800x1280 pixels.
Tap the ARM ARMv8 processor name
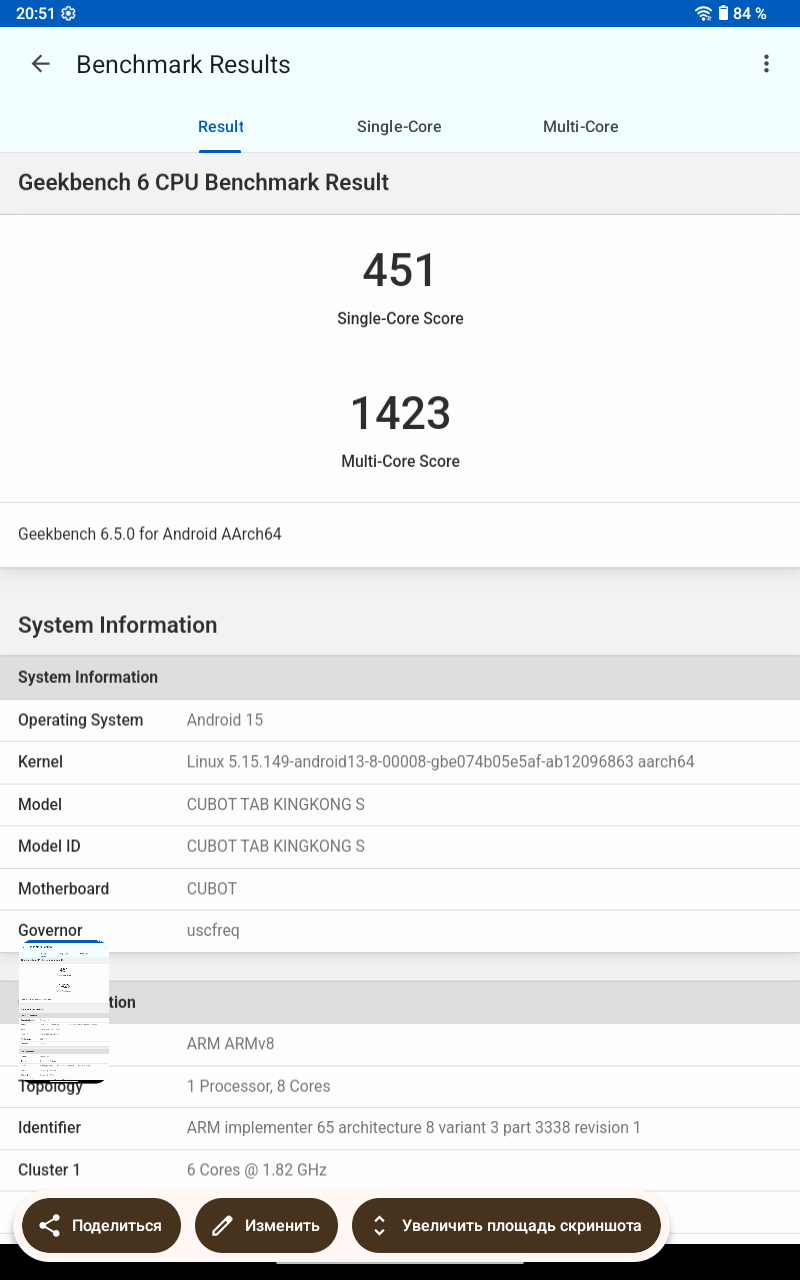coord(230,1044)
